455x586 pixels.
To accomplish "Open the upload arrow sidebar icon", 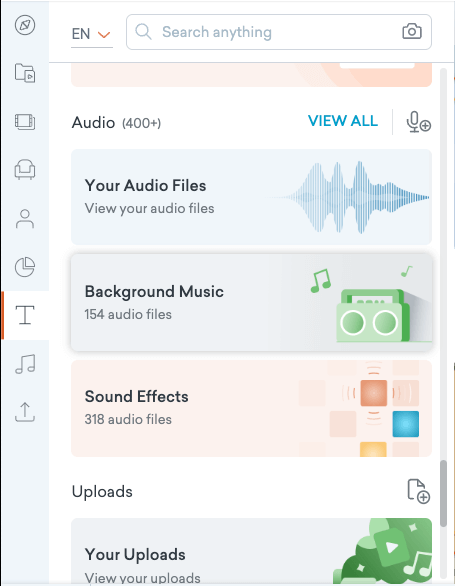I will tap(25, 412).
